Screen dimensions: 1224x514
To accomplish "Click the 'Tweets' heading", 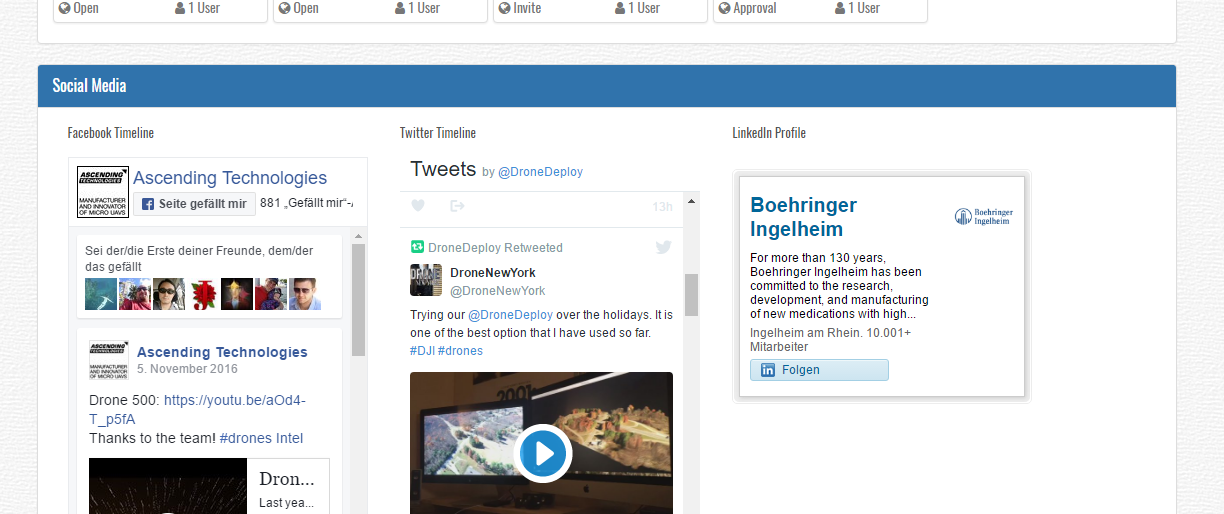I will (x=443, y=169).
